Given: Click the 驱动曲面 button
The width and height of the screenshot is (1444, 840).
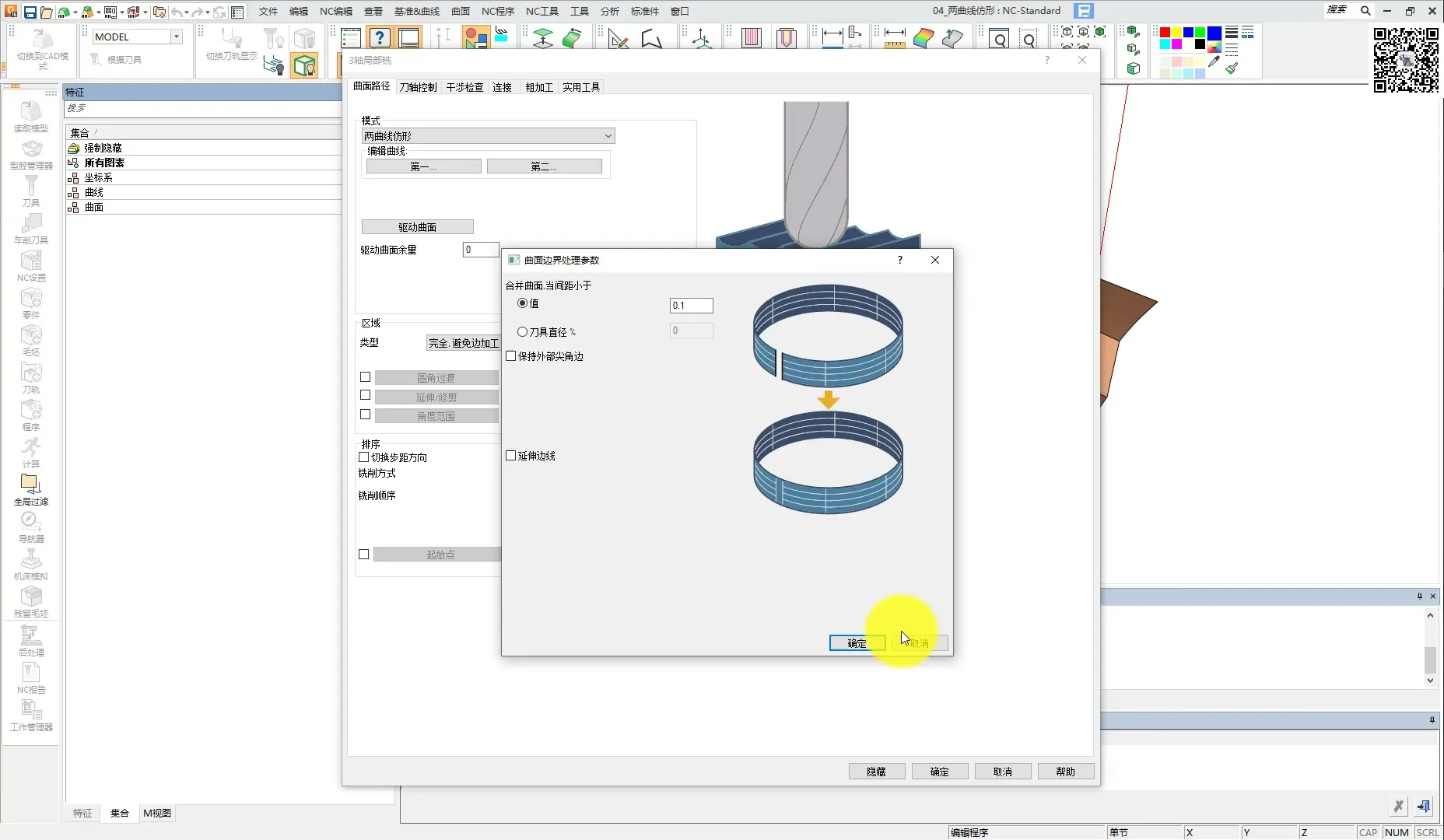Looking at the screenshot, I should pyautogui.click(x=417, y=227).
